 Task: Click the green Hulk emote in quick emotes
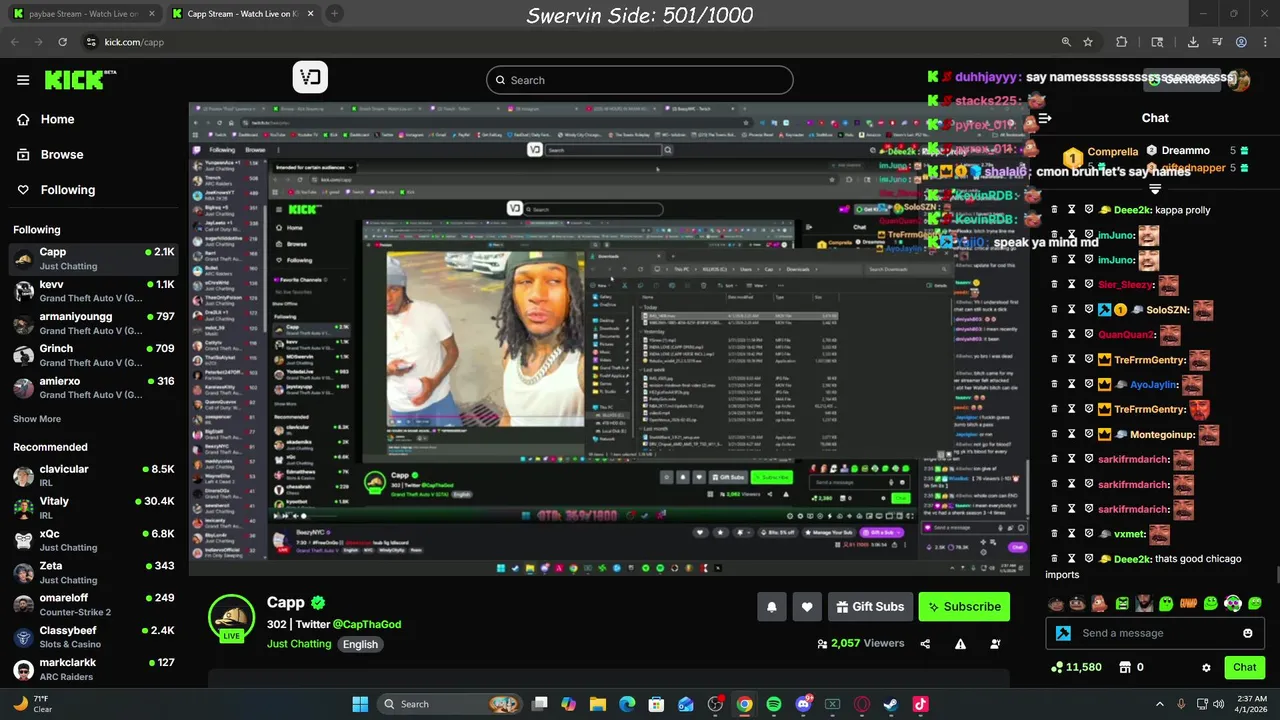coord(1122,603)
